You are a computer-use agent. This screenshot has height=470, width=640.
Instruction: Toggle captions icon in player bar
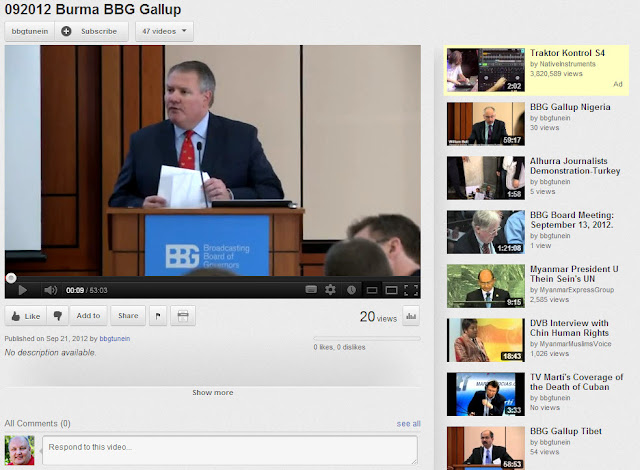tap(311, 290)
